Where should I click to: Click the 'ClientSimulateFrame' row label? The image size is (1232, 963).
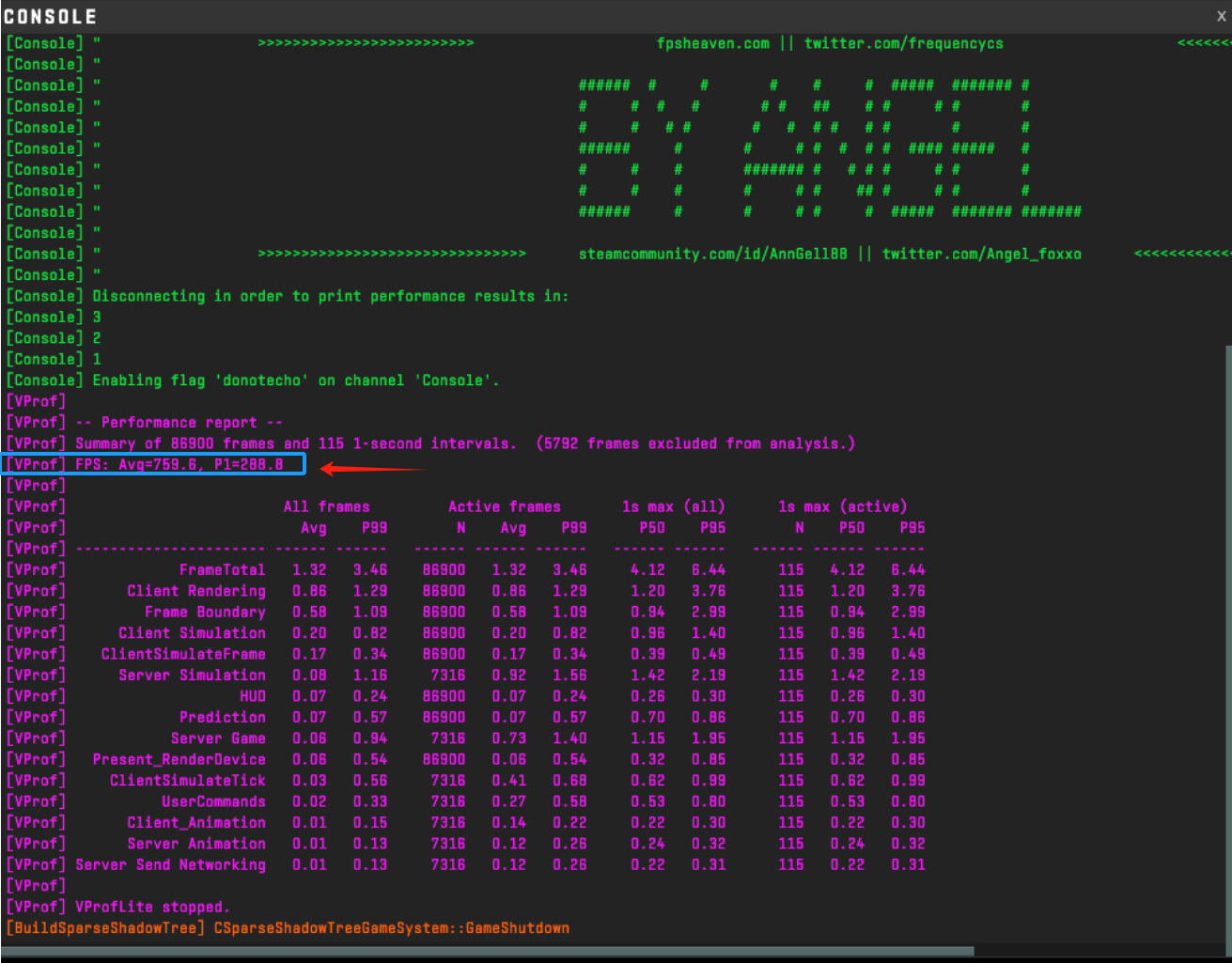point(183,654)
